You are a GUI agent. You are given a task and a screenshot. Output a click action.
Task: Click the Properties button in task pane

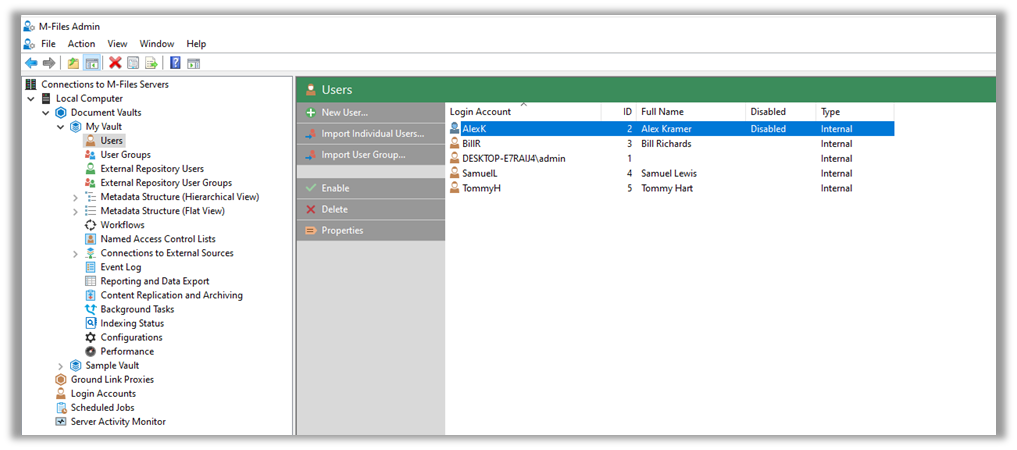(x=371, y=230)
